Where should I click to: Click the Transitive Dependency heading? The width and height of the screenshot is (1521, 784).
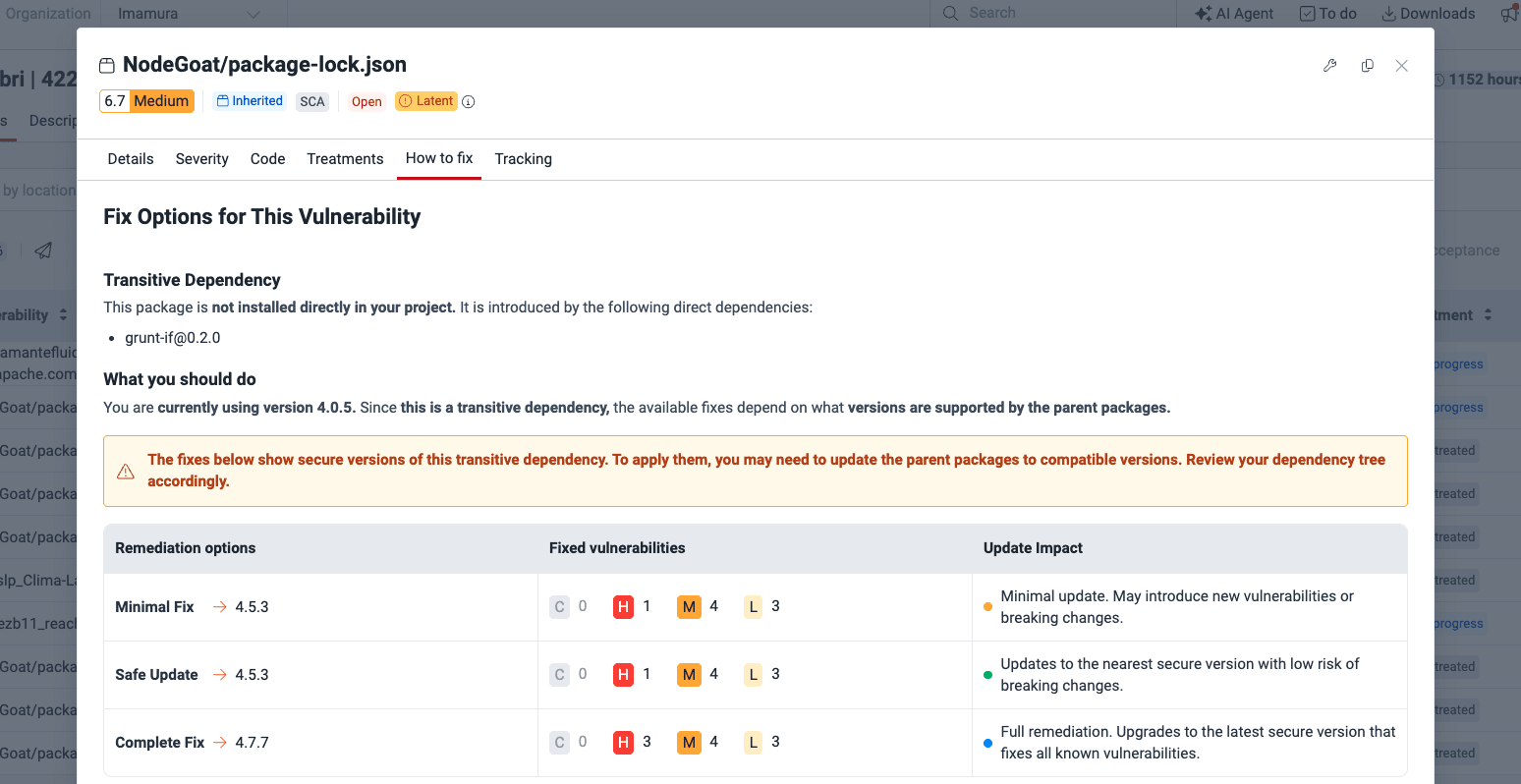coord(192,280)
